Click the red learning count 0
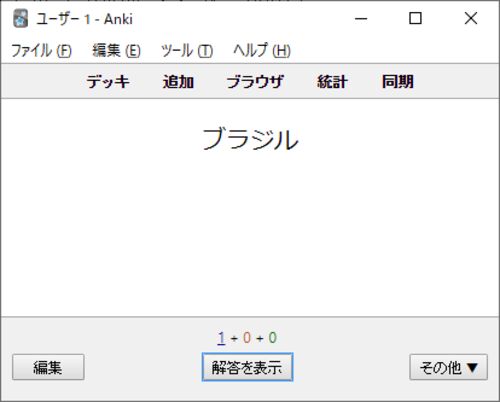This screenshot has height=402, width=500. 247,338
